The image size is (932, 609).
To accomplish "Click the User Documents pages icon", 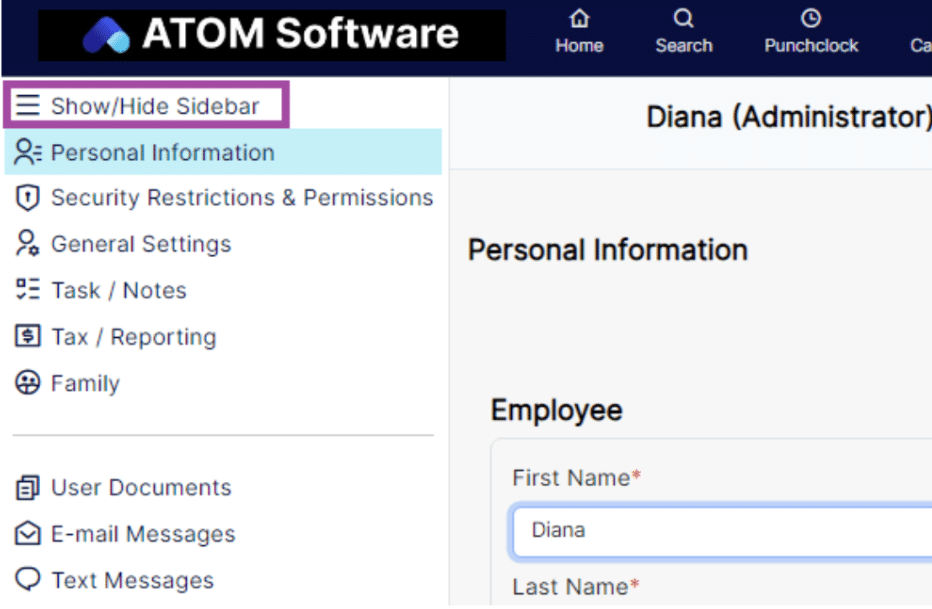I will tap(28, 488).
